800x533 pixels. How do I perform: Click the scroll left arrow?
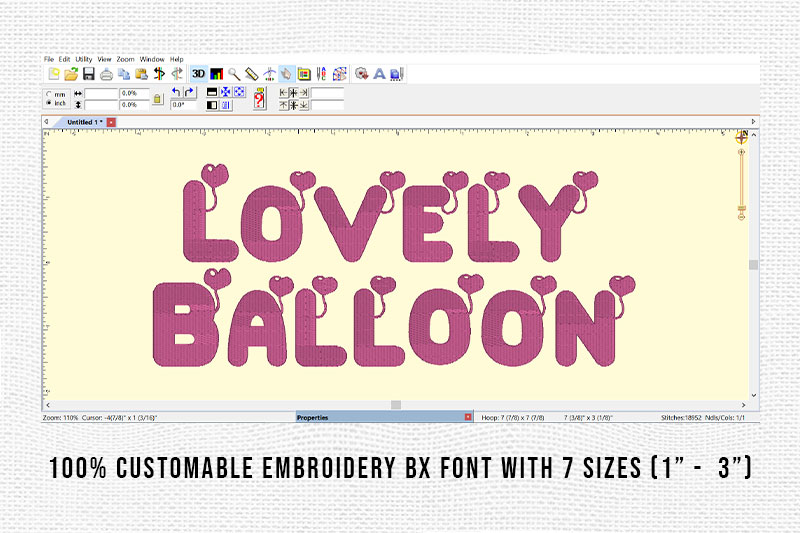click(48, 405)
